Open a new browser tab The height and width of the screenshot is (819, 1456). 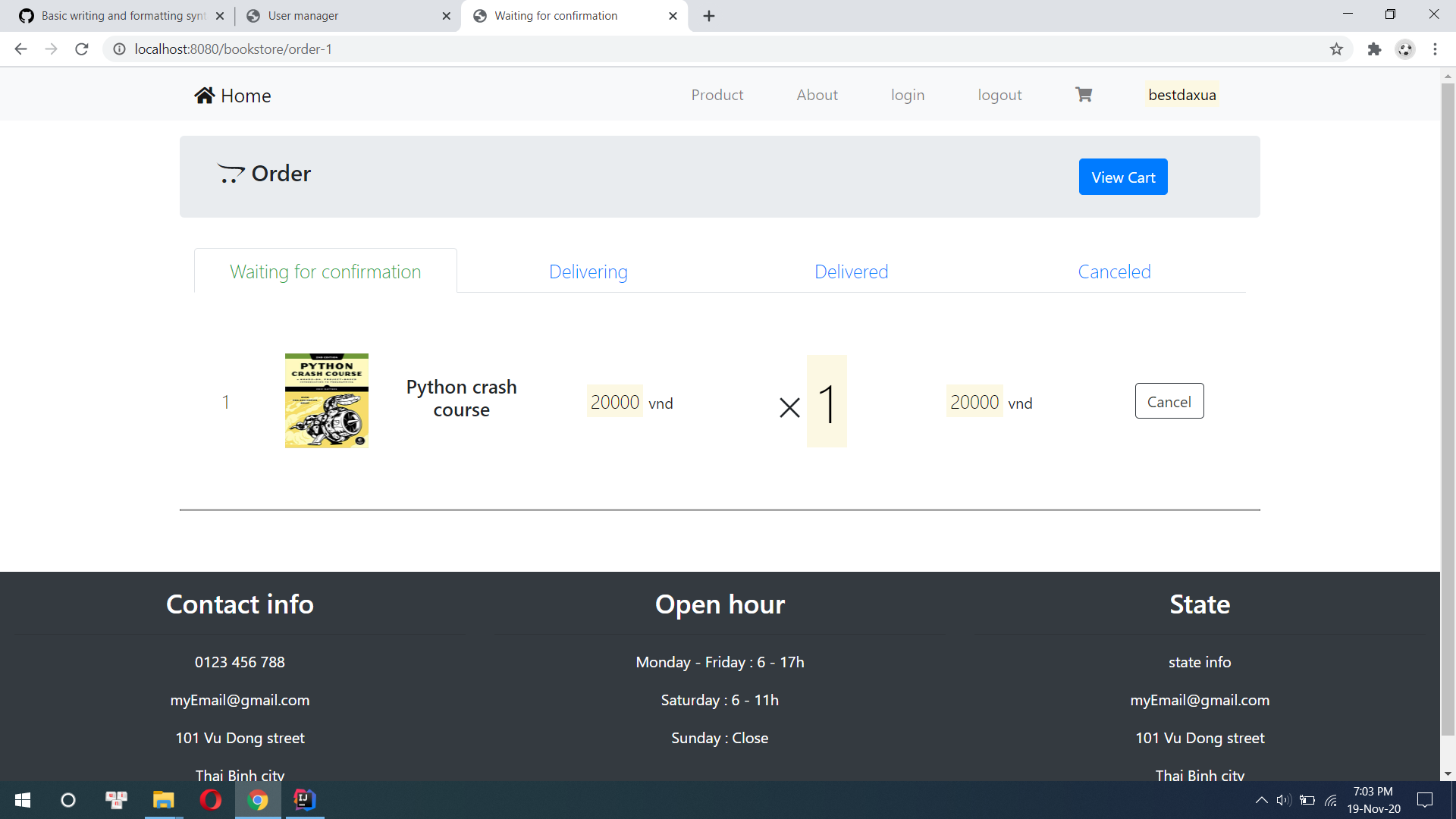pos(709,16)
